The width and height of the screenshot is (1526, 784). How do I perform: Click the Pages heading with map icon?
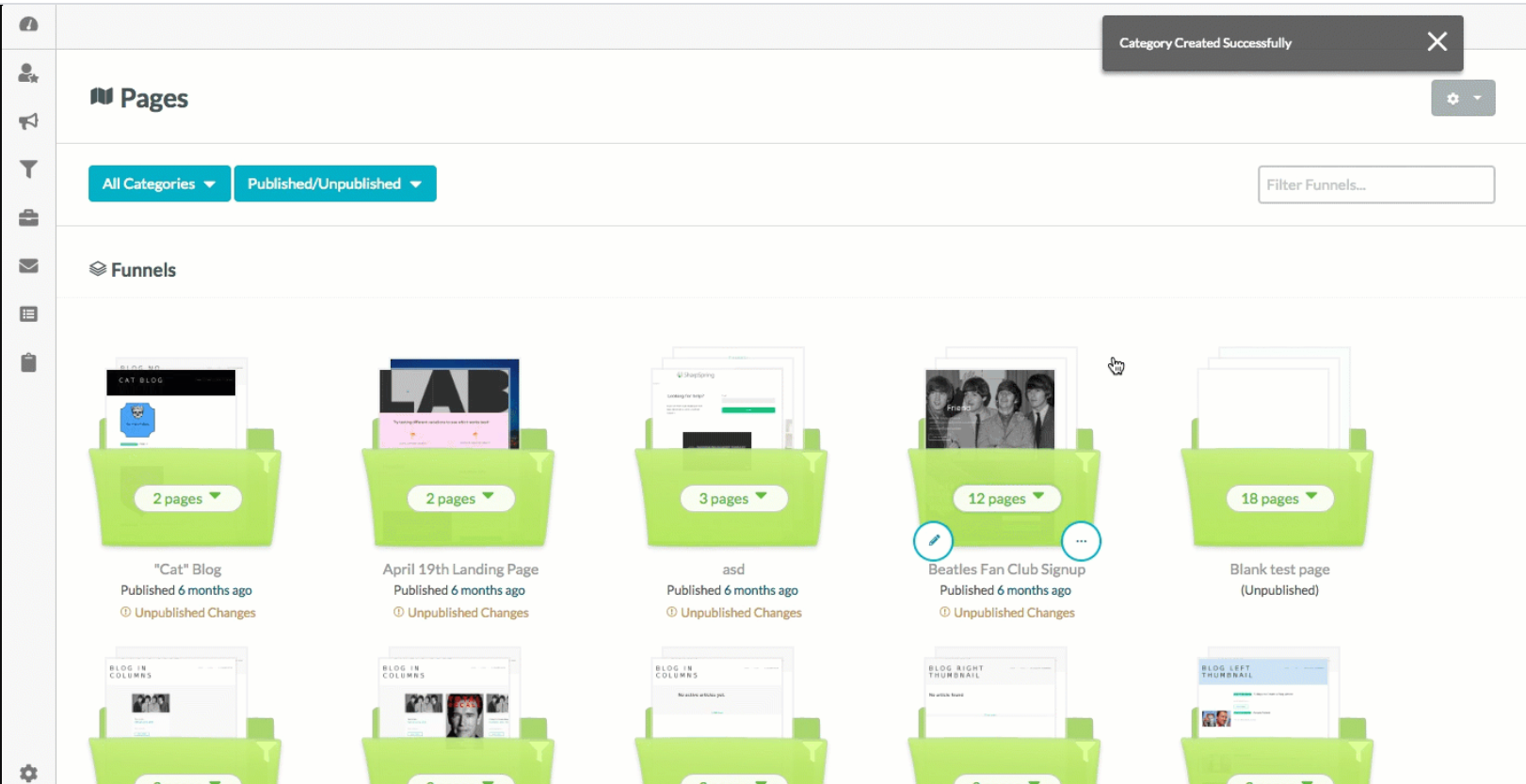point(139,98)
